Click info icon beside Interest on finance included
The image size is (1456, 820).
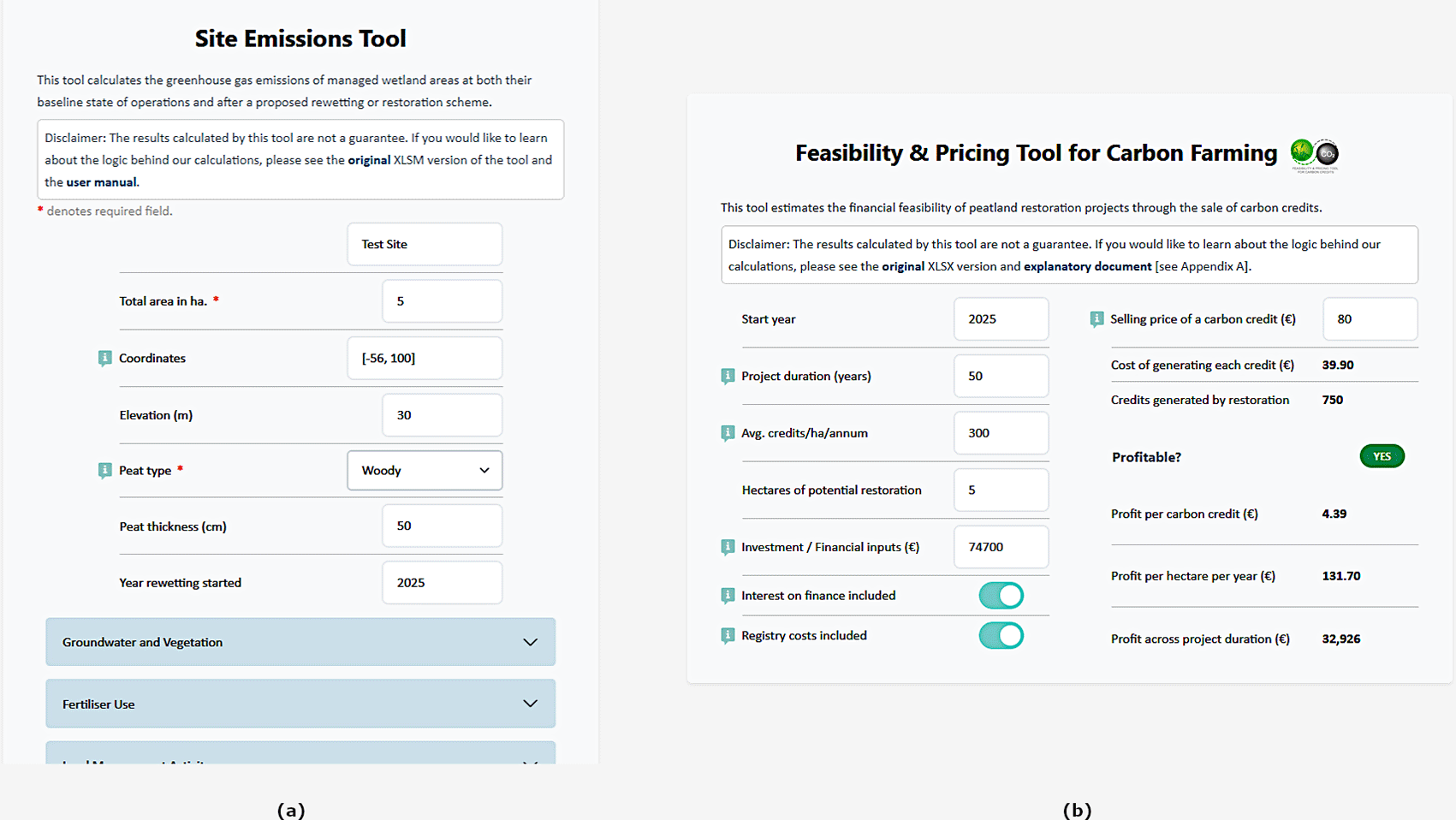click(x=728, y=596)
